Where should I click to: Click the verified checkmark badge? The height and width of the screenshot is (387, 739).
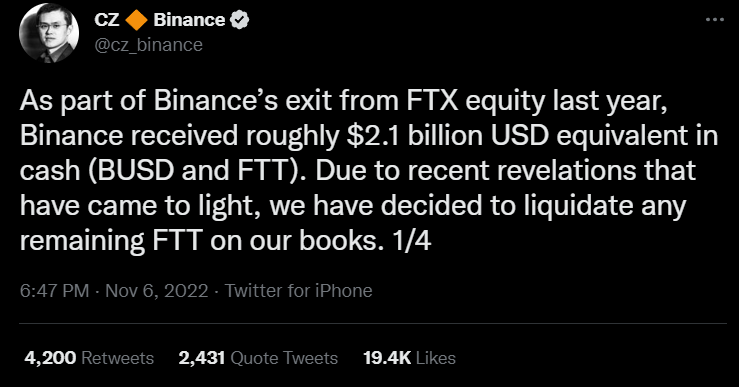pyautogui.click(x=239, y=20)
